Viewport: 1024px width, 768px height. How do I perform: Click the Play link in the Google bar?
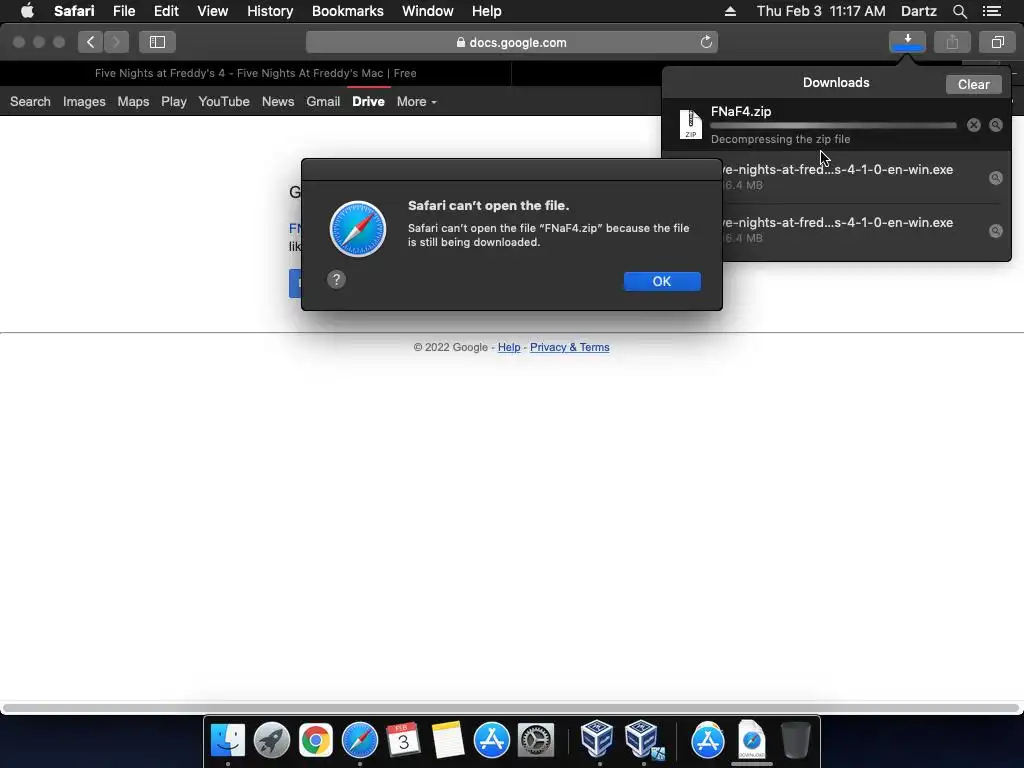(x=174, y=101)
